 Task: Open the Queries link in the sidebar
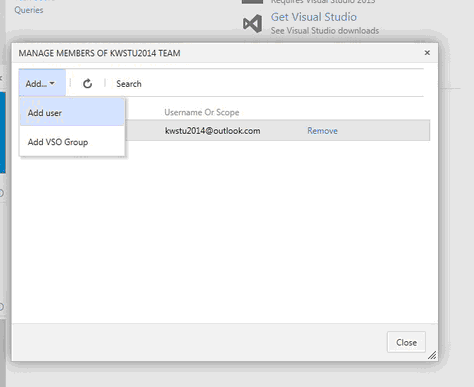click(x=29, y=10)
